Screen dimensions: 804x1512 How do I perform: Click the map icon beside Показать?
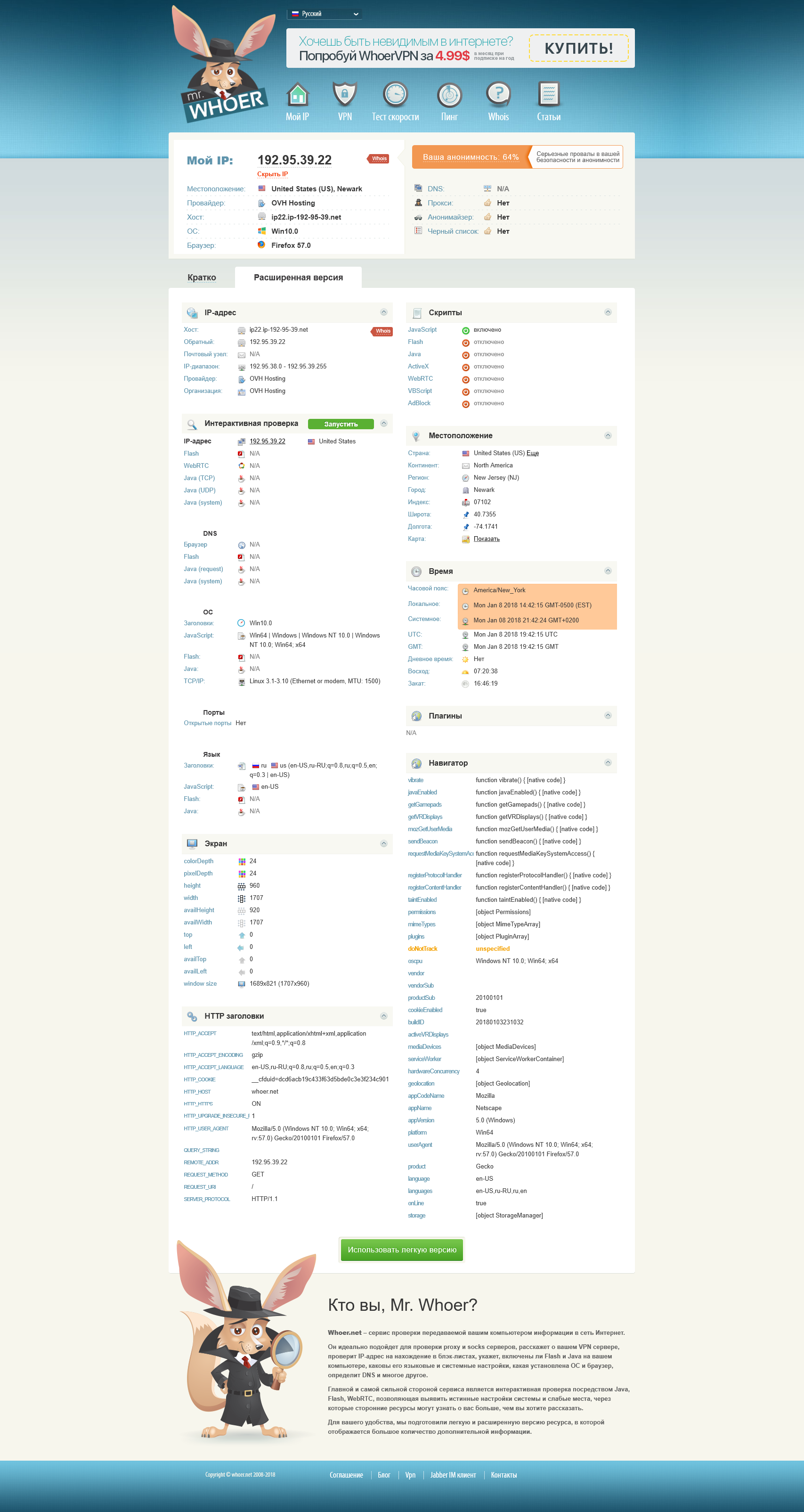[465, 539]
